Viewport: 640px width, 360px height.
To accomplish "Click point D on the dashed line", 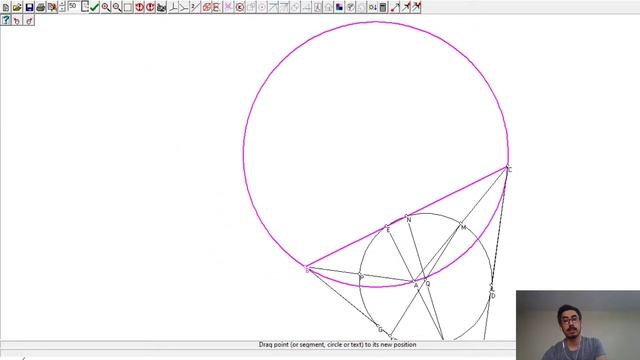I will (491, 291).
